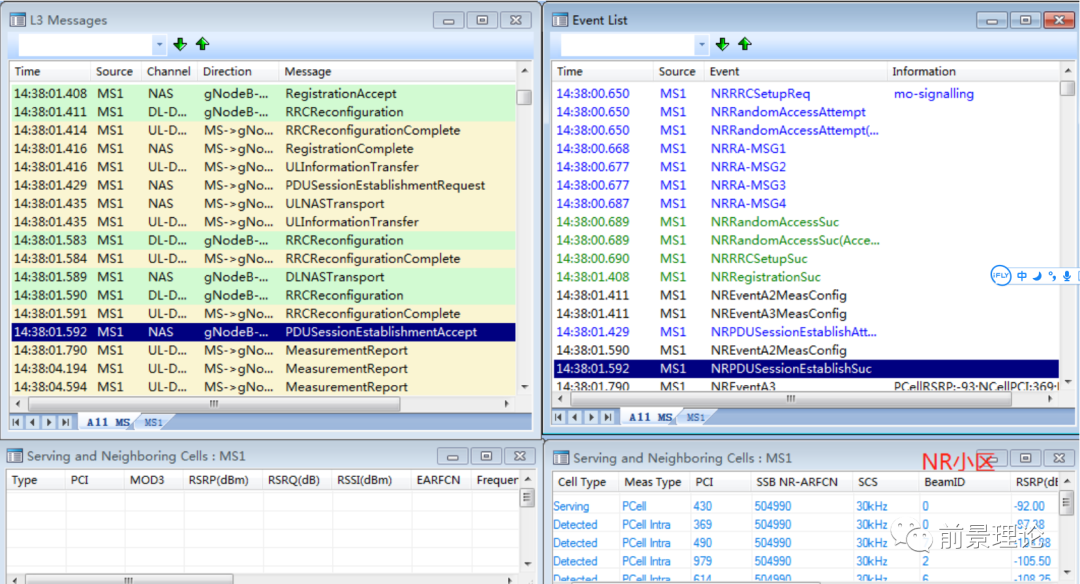Select RegistrationComplete message row

coord(263,149)
